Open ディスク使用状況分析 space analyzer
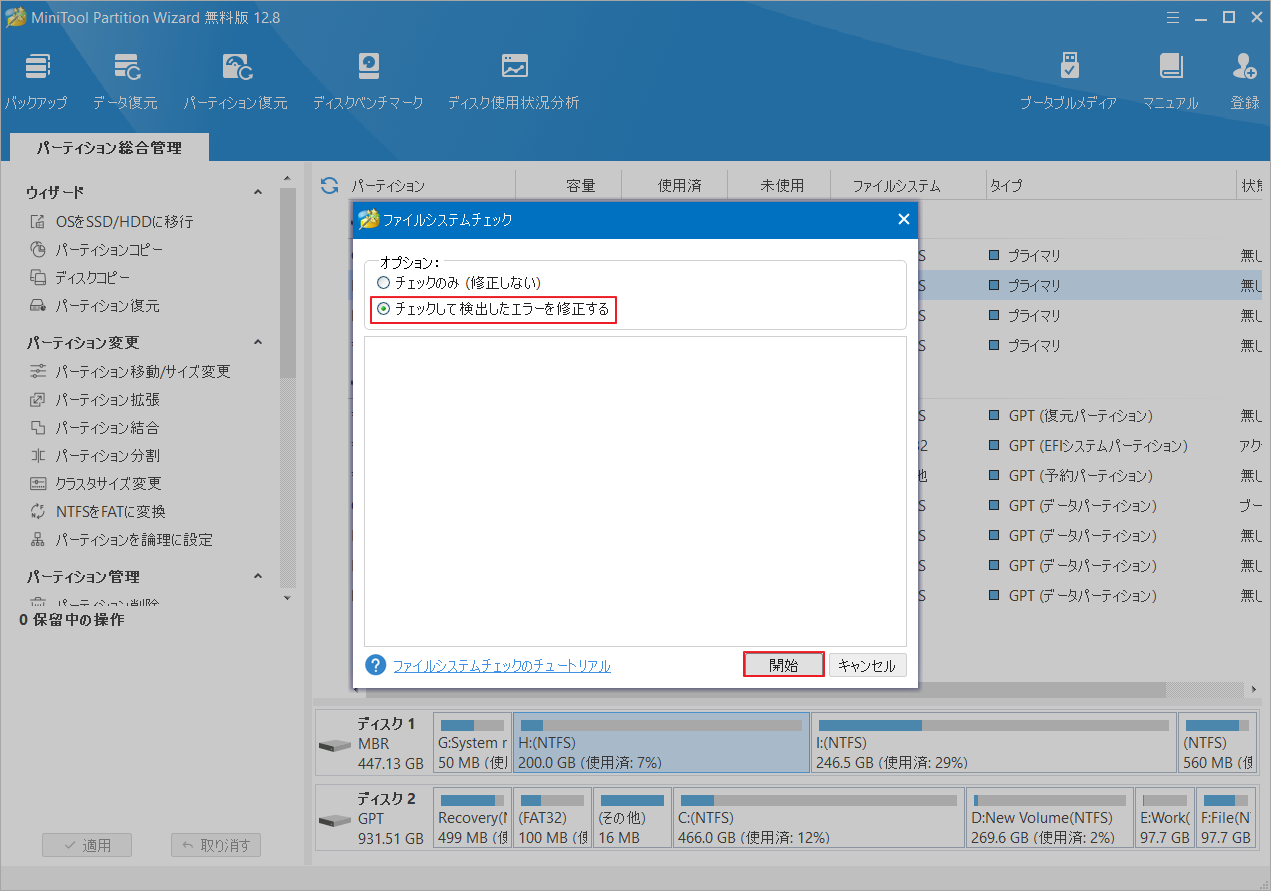This screenshot has height=891, width=1271. (513, 81)
